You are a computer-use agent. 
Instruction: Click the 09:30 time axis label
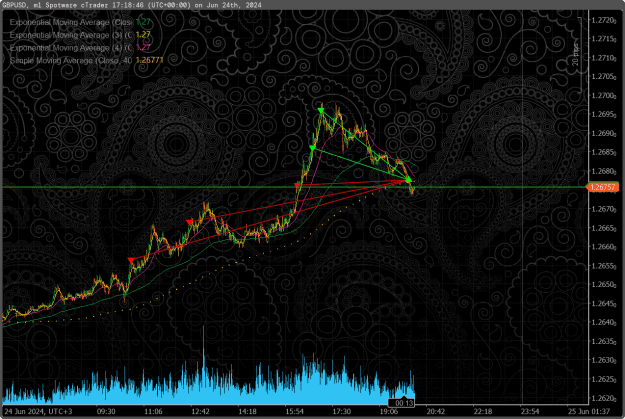(x=106, y=411)
